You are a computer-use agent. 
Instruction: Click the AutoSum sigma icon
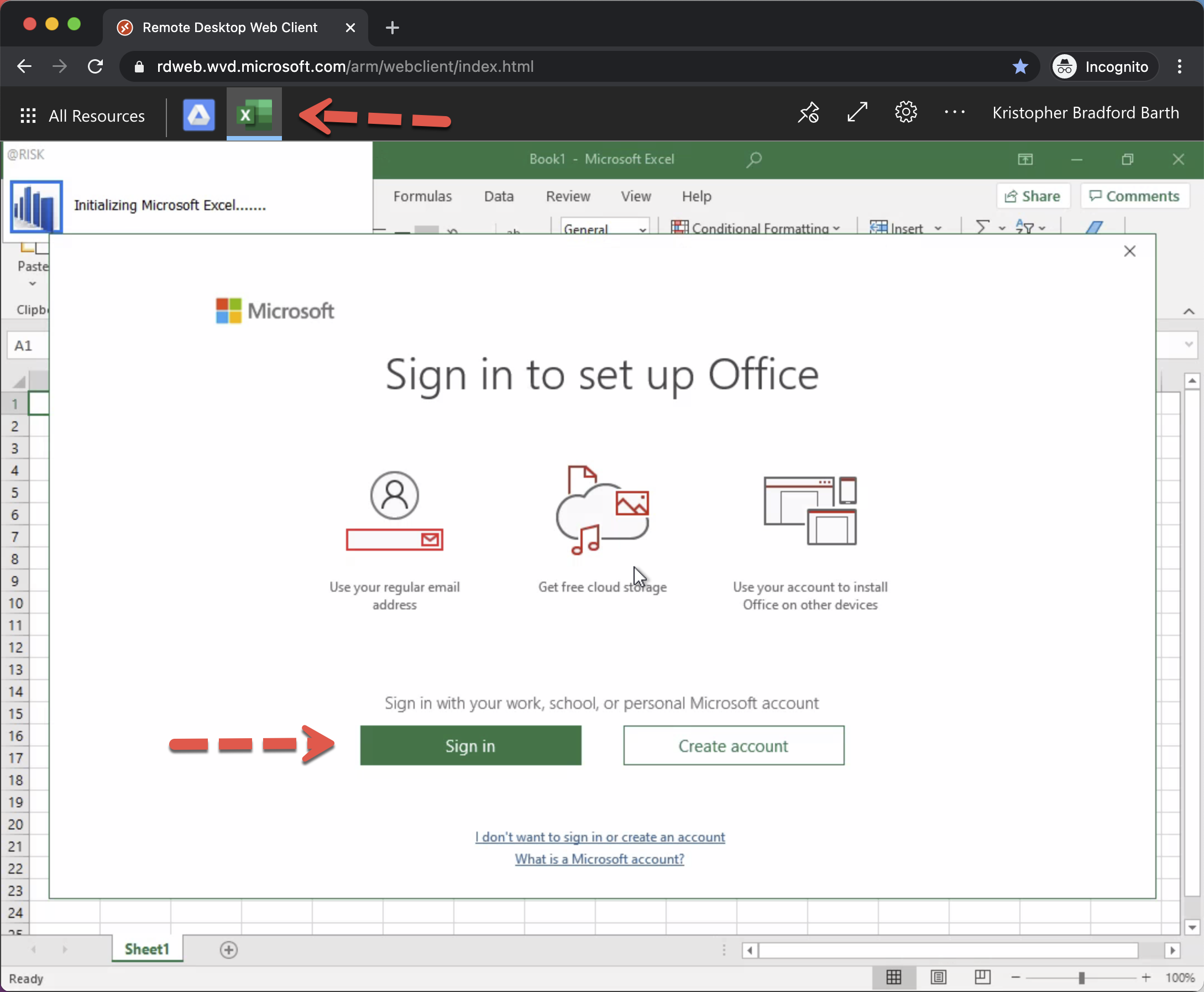pos(982,227)
